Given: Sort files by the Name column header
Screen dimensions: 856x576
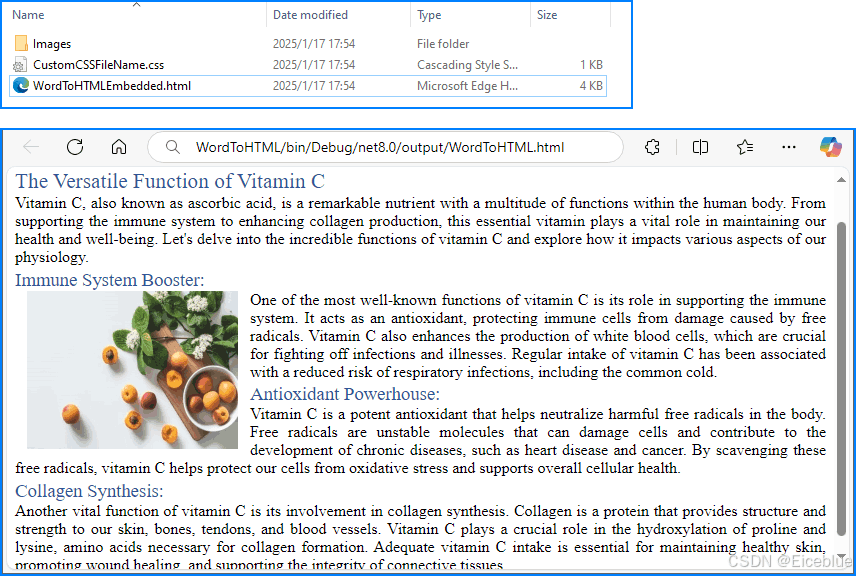Looking at the screenshot, I should (28, 15).
